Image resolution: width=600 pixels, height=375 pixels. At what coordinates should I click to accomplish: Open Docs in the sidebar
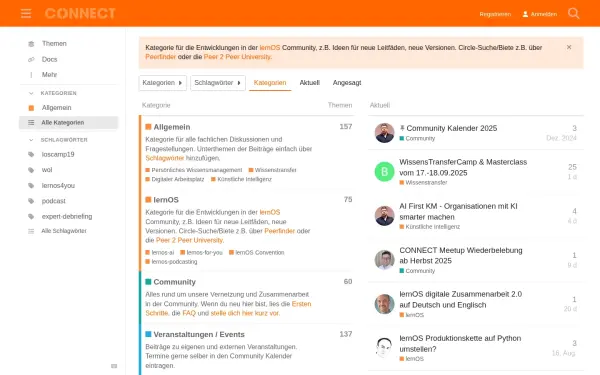(49, 59)
